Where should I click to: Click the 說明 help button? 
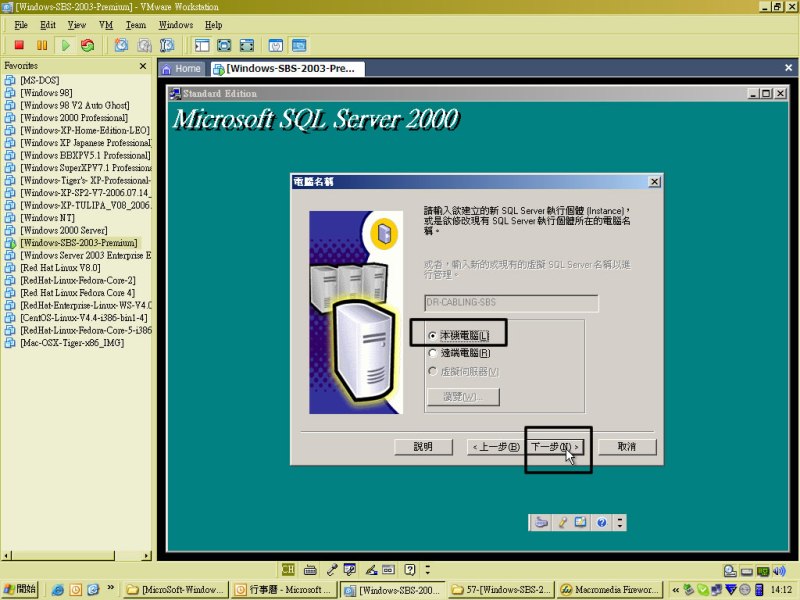[x=423, y=447]
